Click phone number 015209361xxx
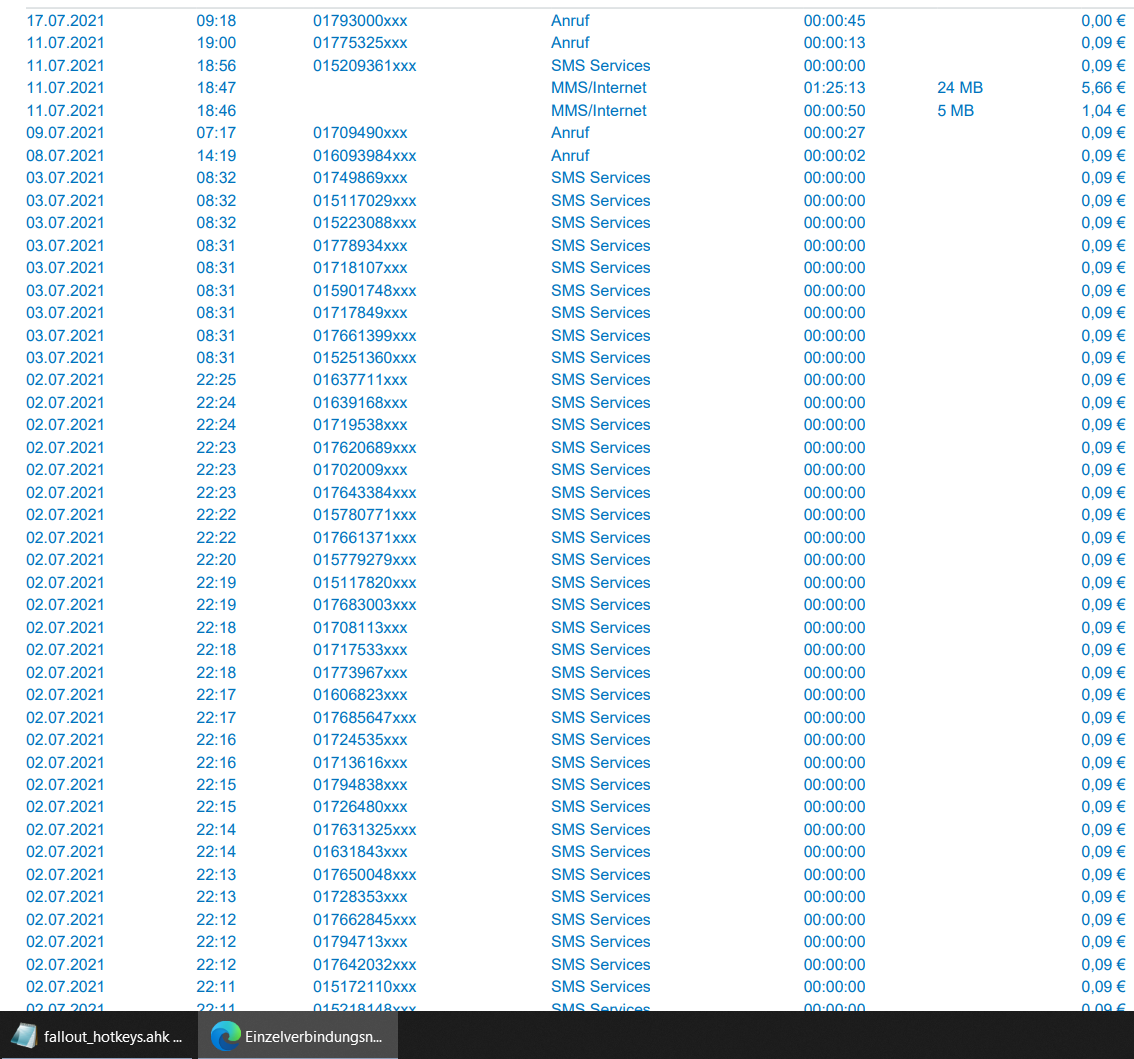1134x1059 pixels. tap(364, 65)
